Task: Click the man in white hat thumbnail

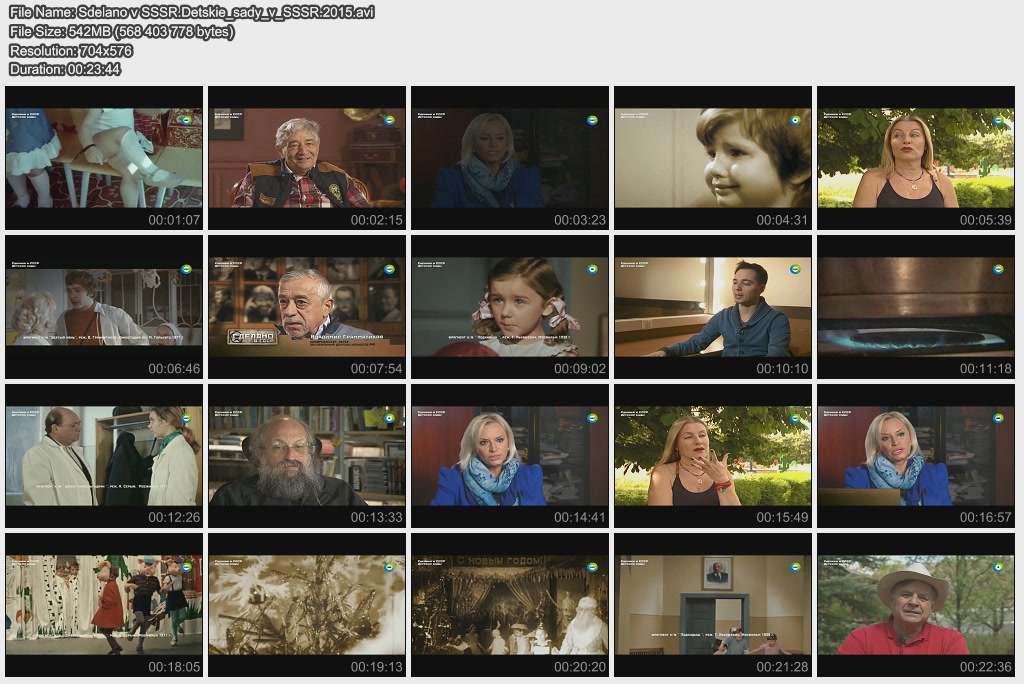Action: 915,604
